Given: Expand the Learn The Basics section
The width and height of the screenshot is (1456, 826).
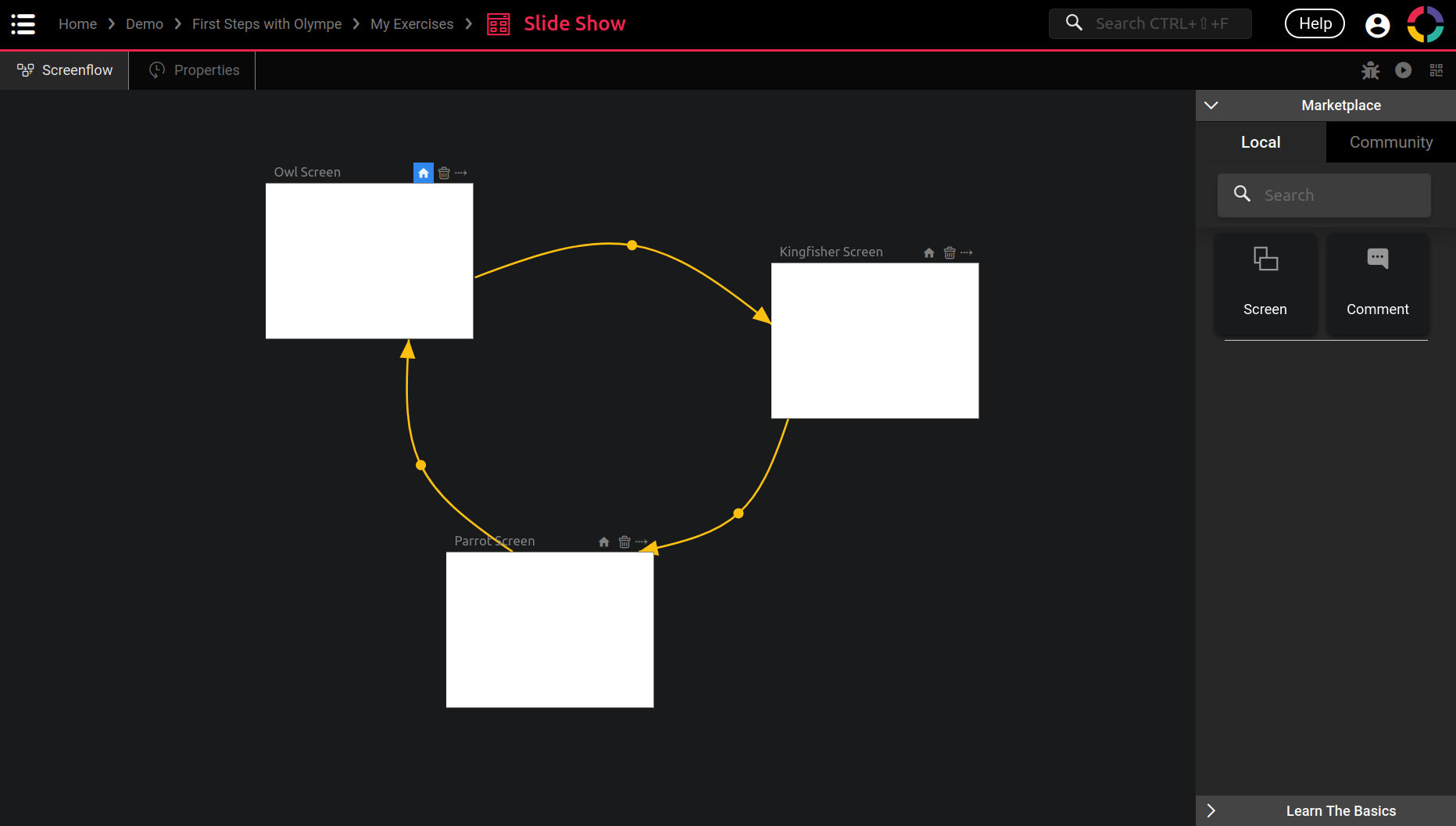Looking at the screenshot, I should click(x=1211, y=810).
